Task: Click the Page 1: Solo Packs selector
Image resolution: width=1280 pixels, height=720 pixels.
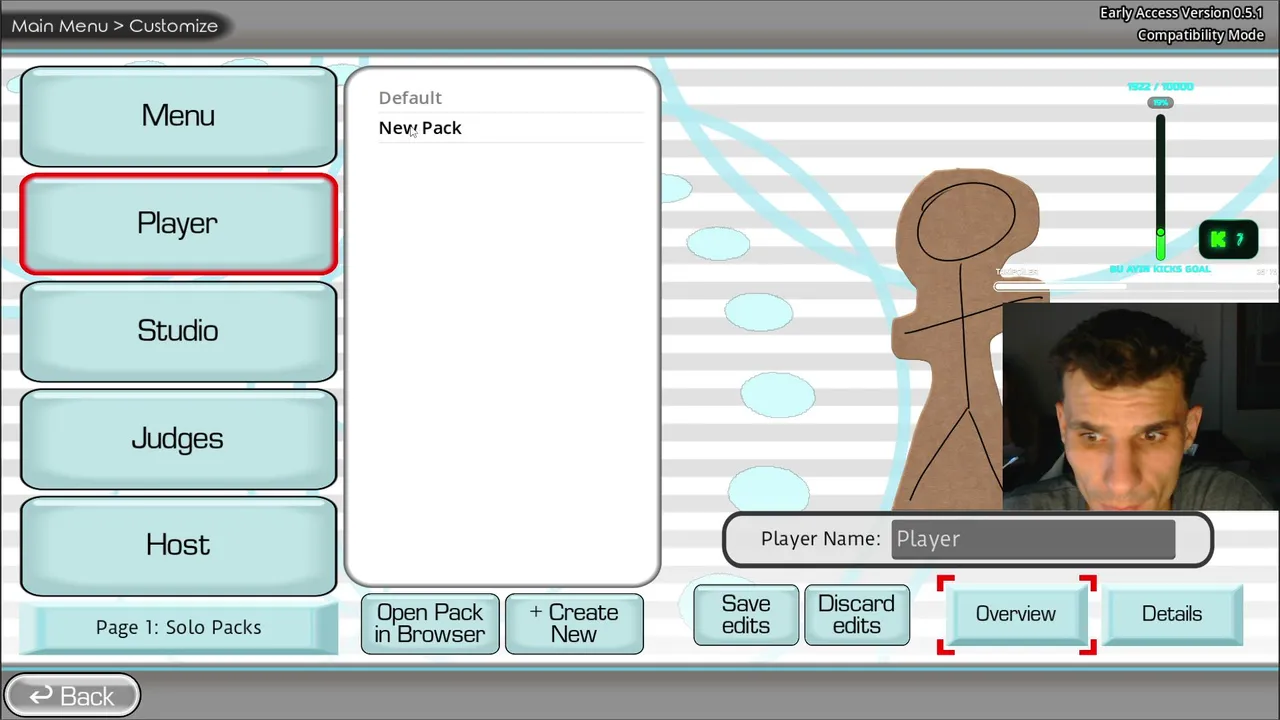Action: (179, 628)
